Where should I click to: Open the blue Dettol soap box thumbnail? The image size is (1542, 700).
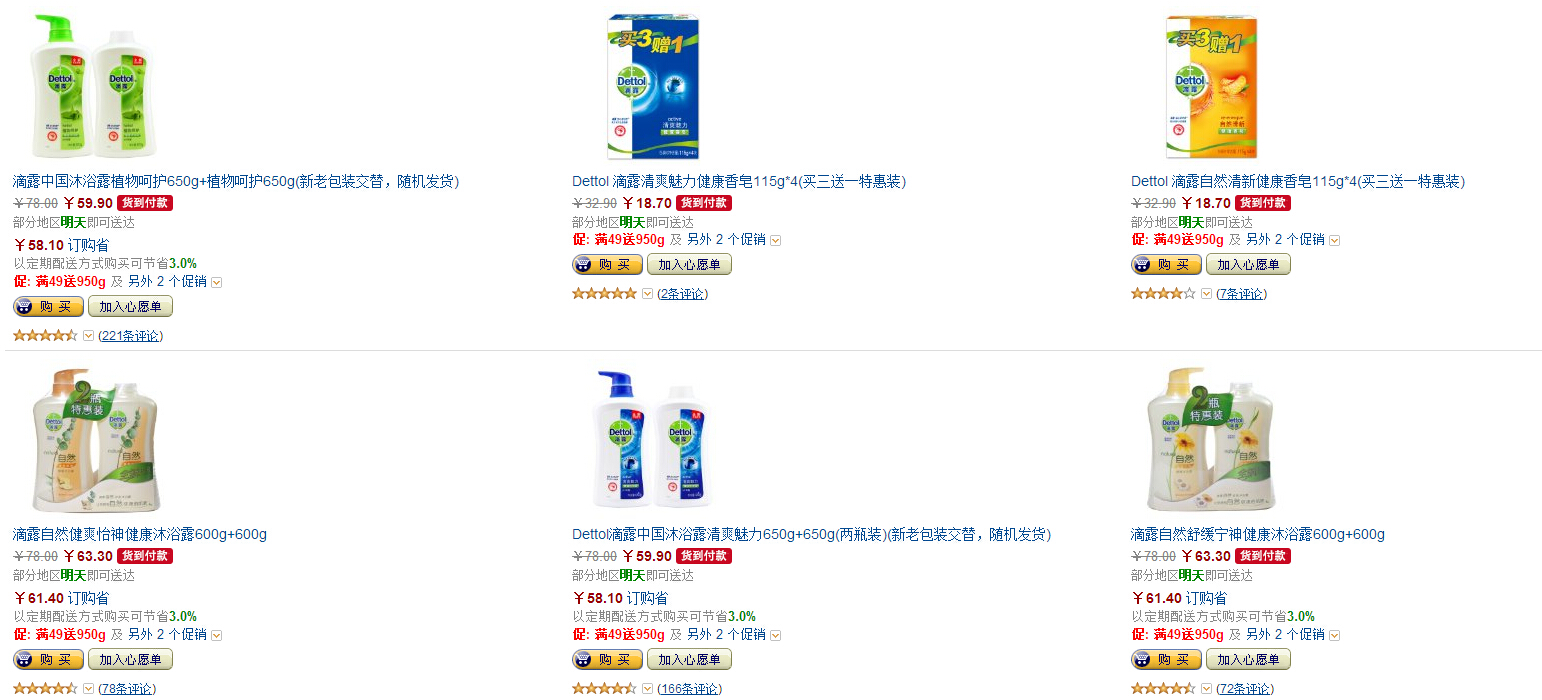tap(653, 87)
